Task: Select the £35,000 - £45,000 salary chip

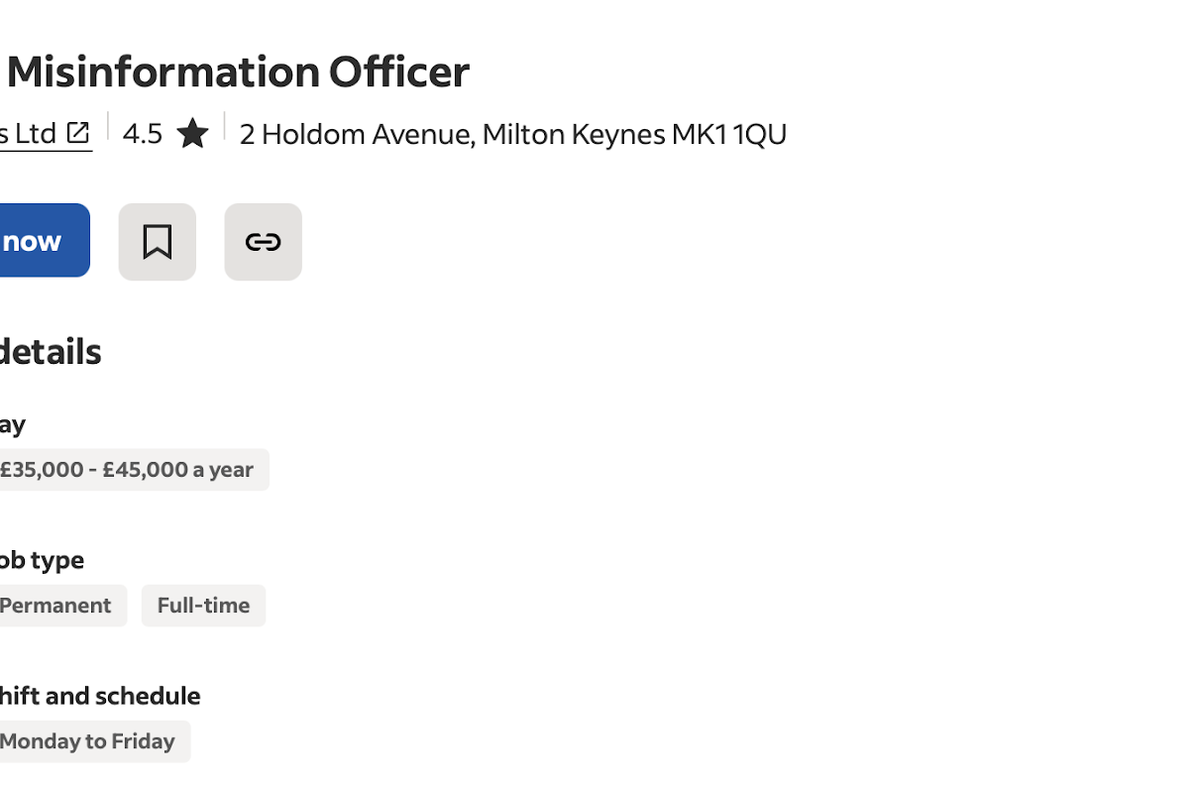Action: (126, 470)
